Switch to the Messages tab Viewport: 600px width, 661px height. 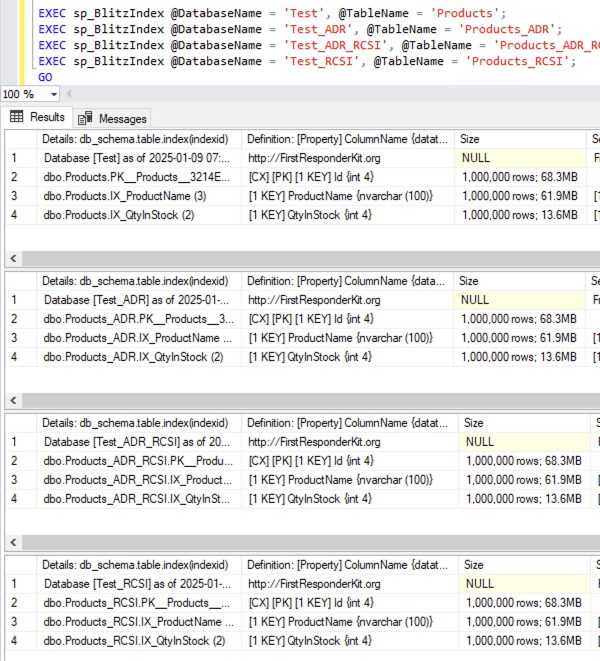113,118
